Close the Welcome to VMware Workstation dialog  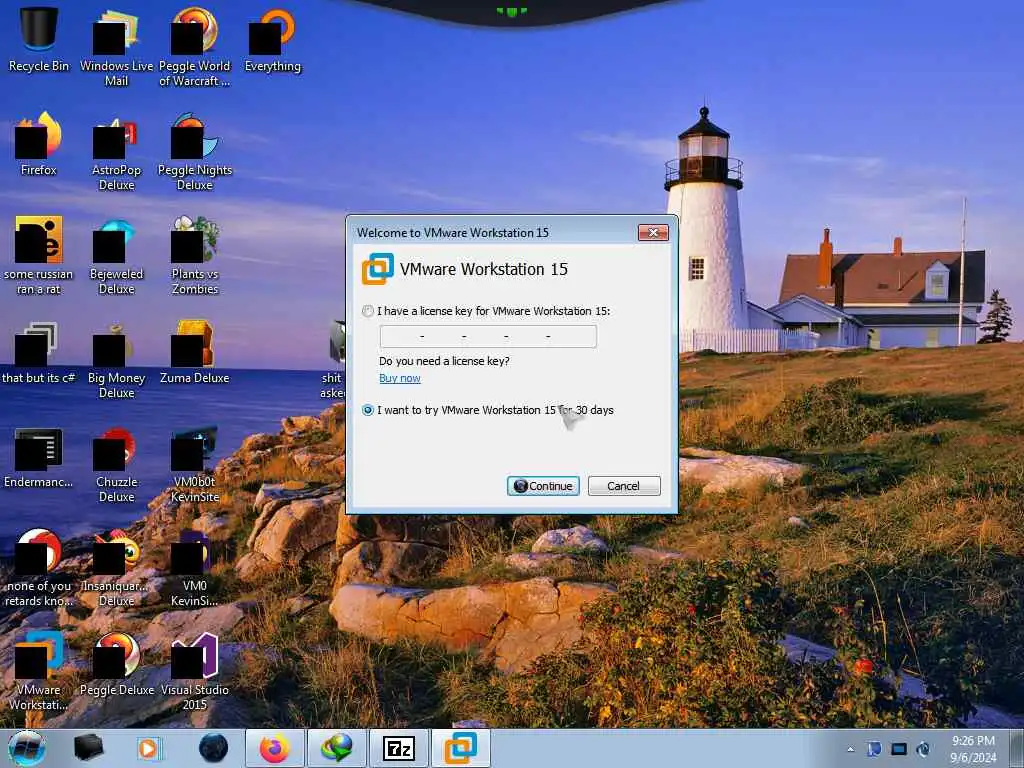[653, 232]
